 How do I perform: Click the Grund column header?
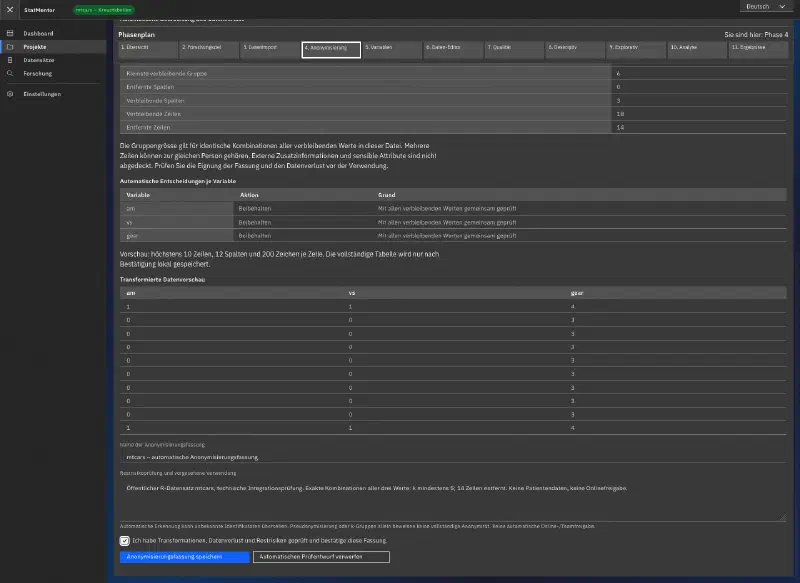(386, 195)
